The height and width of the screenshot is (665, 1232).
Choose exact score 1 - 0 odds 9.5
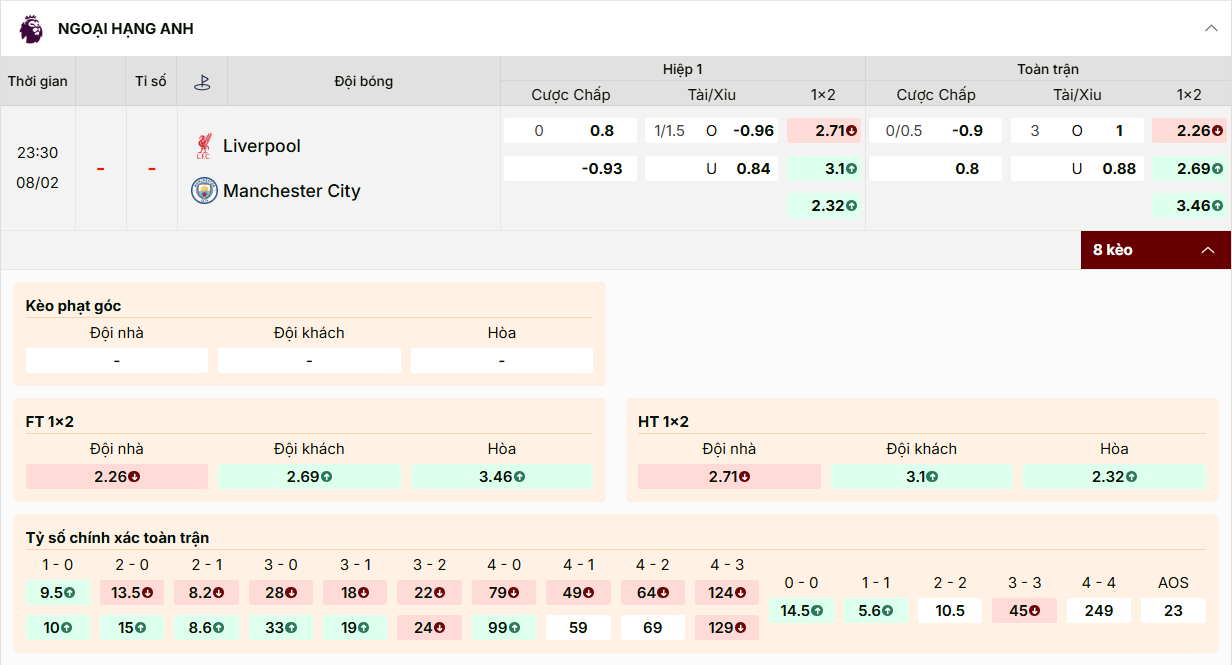pyautogui.click(x=57, y=593)
